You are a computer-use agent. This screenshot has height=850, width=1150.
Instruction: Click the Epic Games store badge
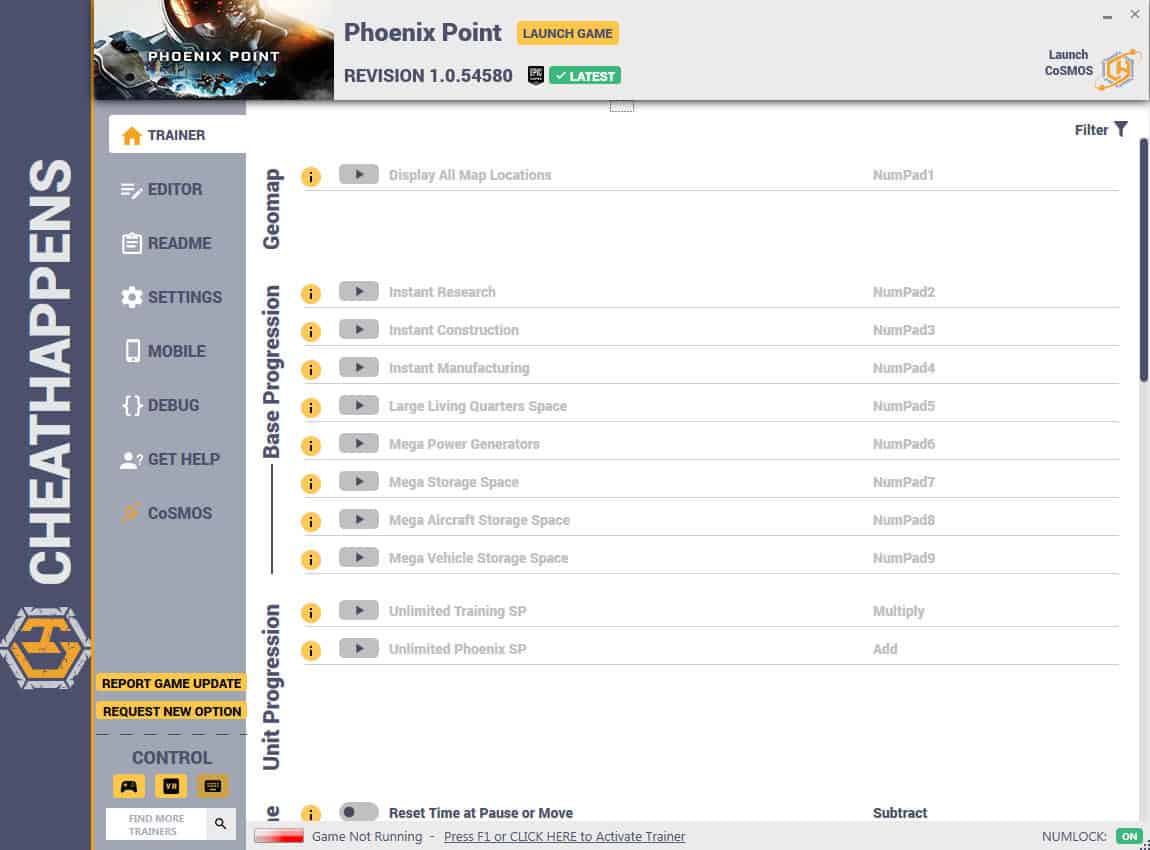535,75
